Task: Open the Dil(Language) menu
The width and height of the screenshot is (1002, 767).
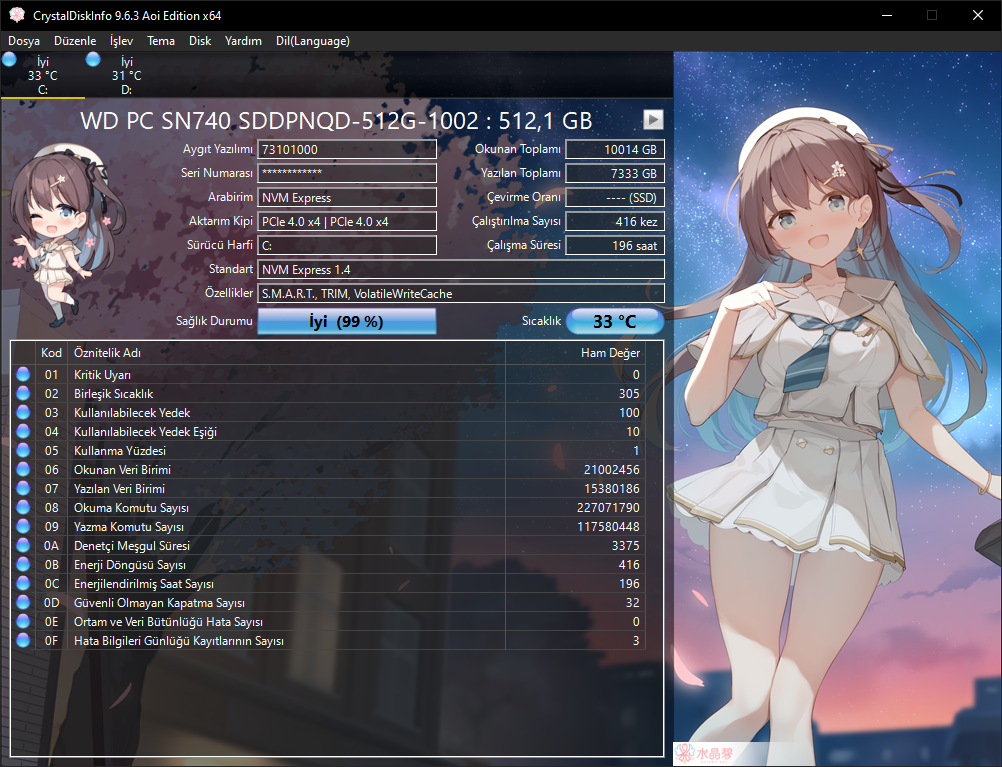Action: (313, 41)
